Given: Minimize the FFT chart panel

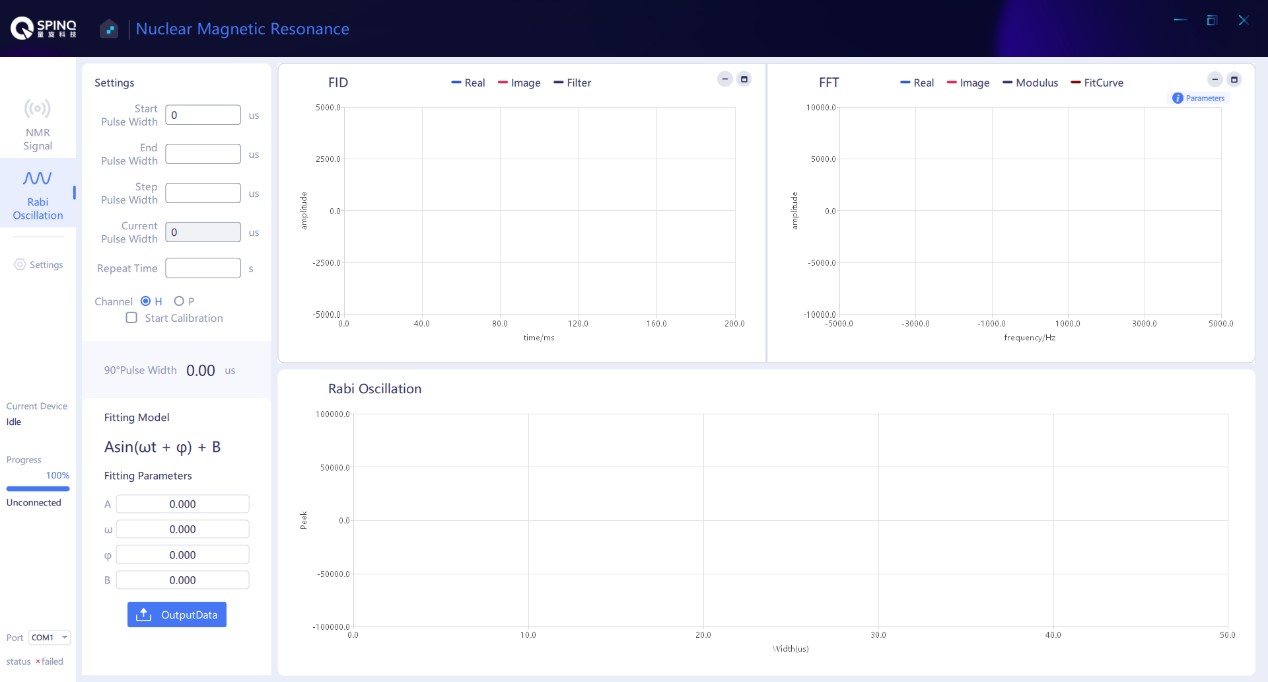Looking at the screenshot, I should tap(1215, 79).
